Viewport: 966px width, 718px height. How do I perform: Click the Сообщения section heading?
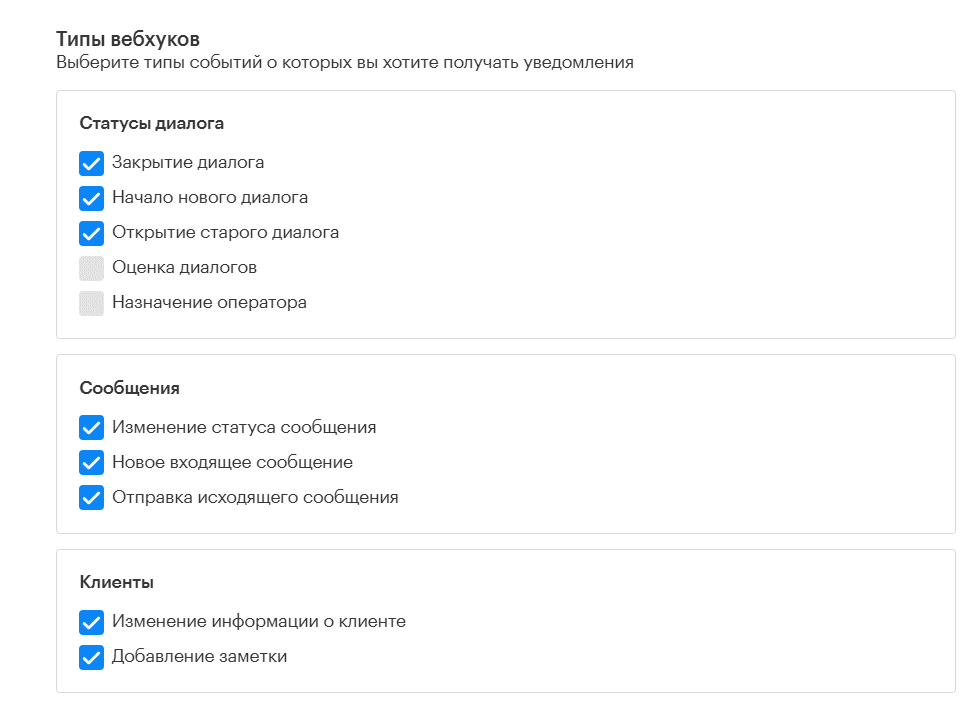coord(122,387)
